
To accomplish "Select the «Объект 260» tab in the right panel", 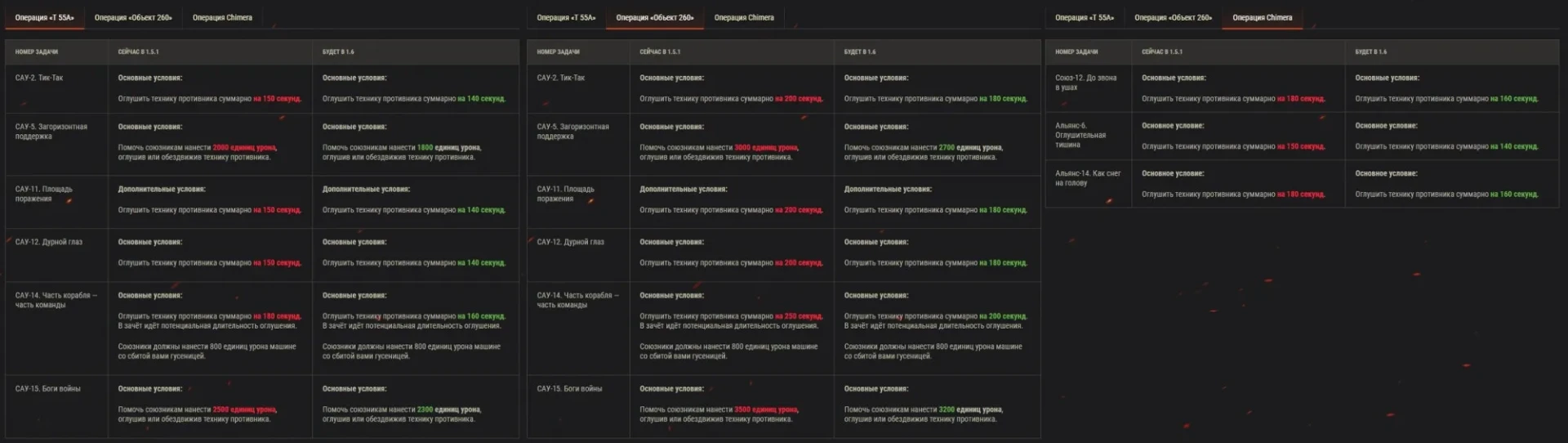I will (x=1173, y=17).
